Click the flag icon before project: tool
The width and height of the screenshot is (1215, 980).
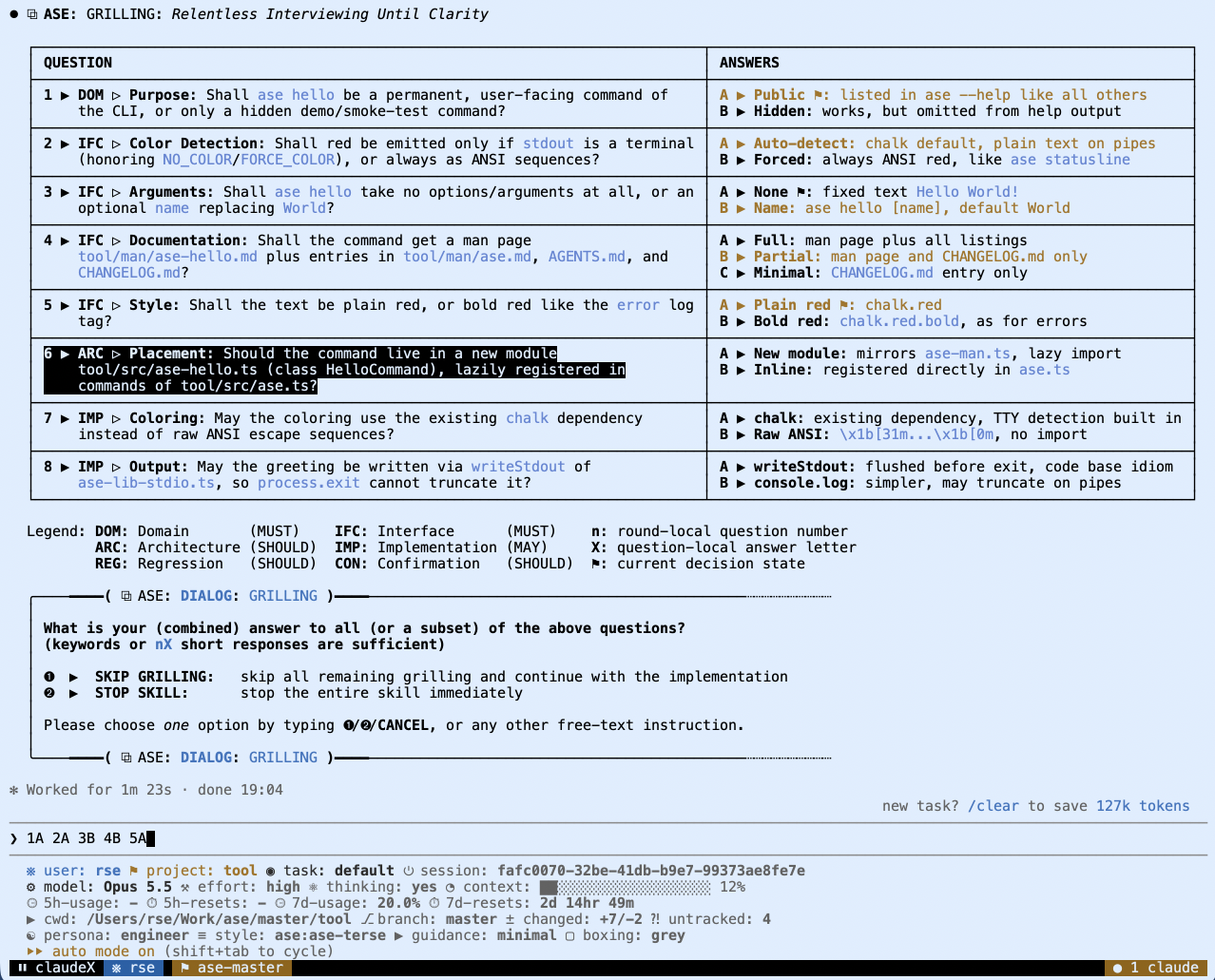click(134, 871)
